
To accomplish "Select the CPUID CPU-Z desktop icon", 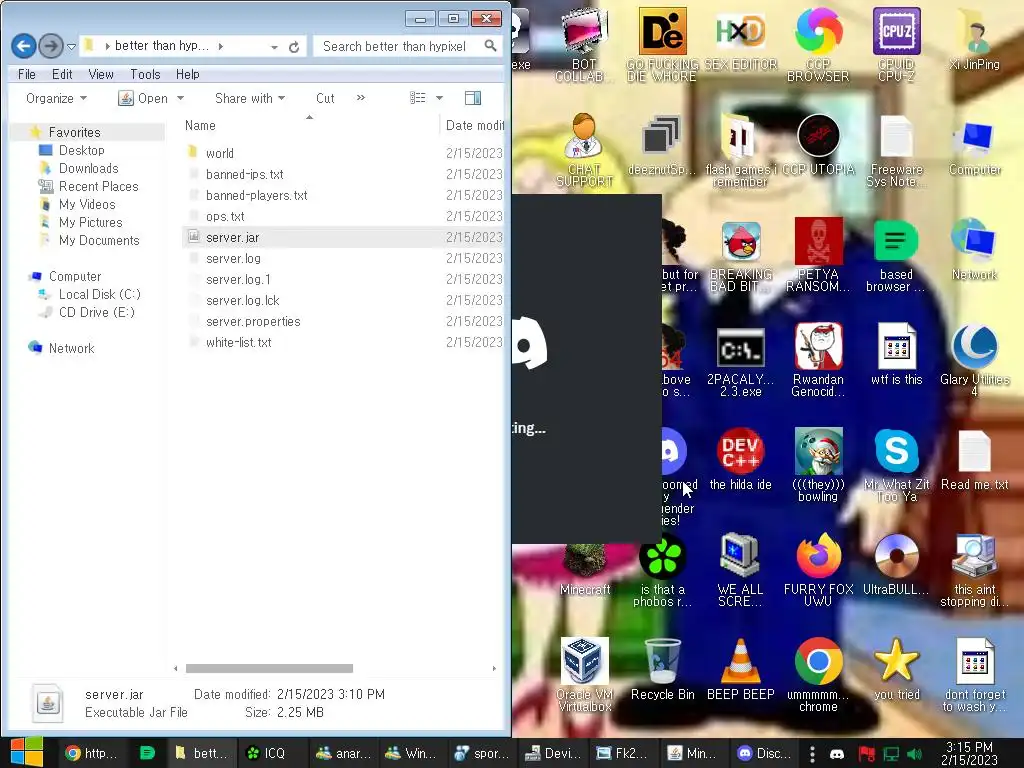I will 896,46.
